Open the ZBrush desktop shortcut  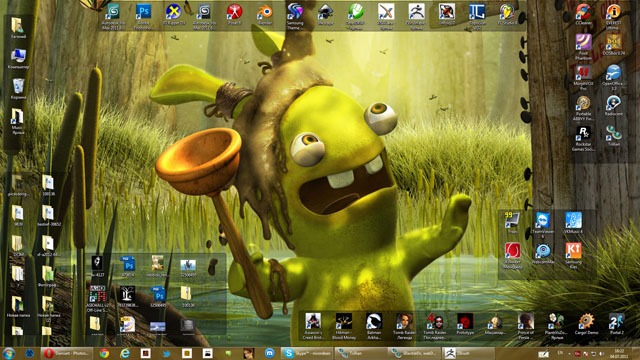[416, 16]
